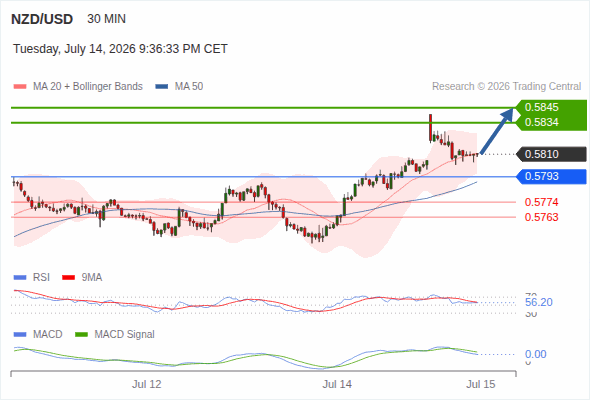Click the chart date and time text
The width and height of the screenshot is (590, 400).
(x=120, y=49)
